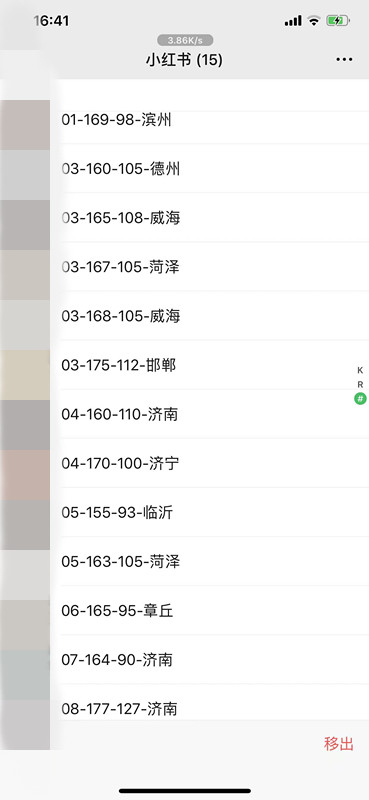Screen dimensions: 369x800
Task: Jump to index letter K
Action: pyautogui.click(x=360, y=370)
